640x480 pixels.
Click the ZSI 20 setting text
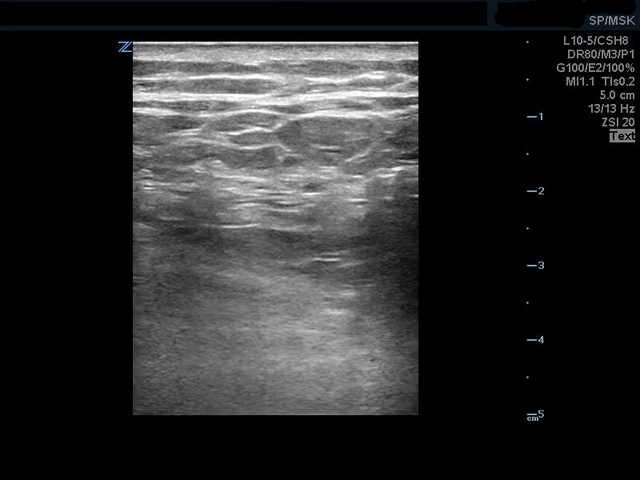618,122
